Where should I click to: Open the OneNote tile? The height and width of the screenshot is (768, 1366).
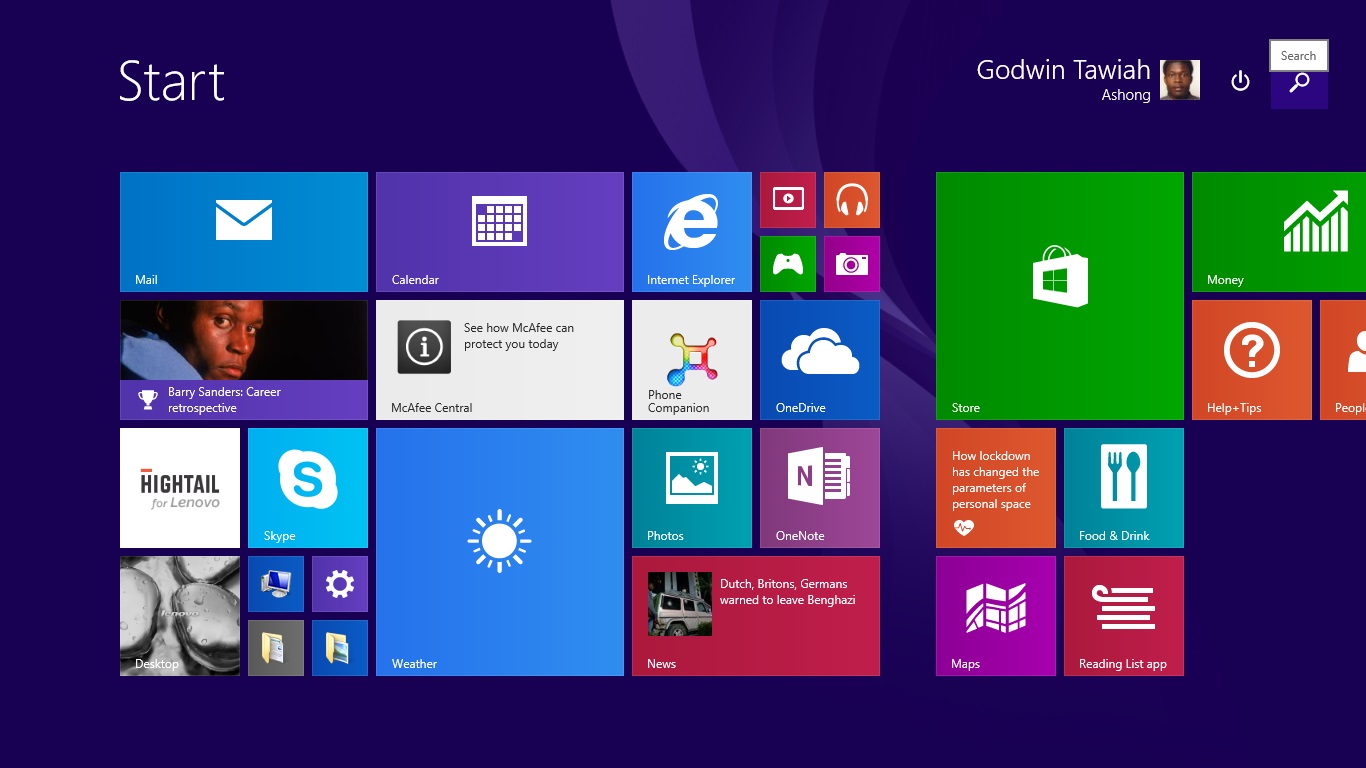coord(820,488)
